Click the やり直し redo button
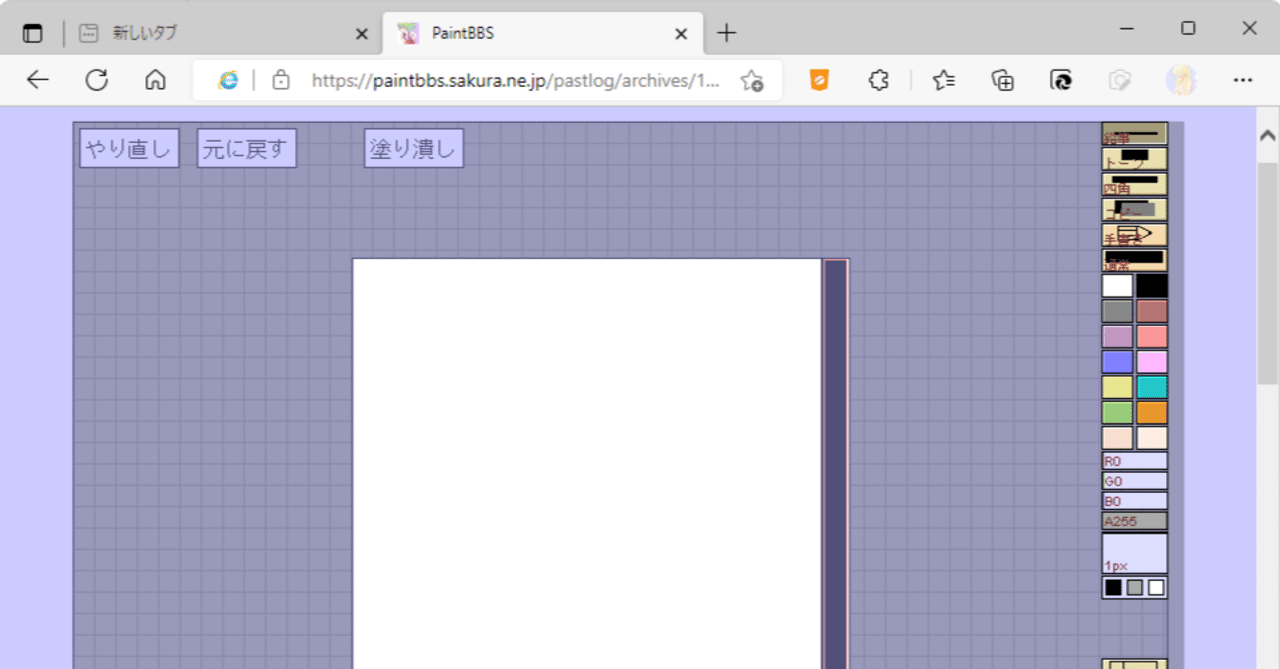1280x669 pixels. [129, 149]
